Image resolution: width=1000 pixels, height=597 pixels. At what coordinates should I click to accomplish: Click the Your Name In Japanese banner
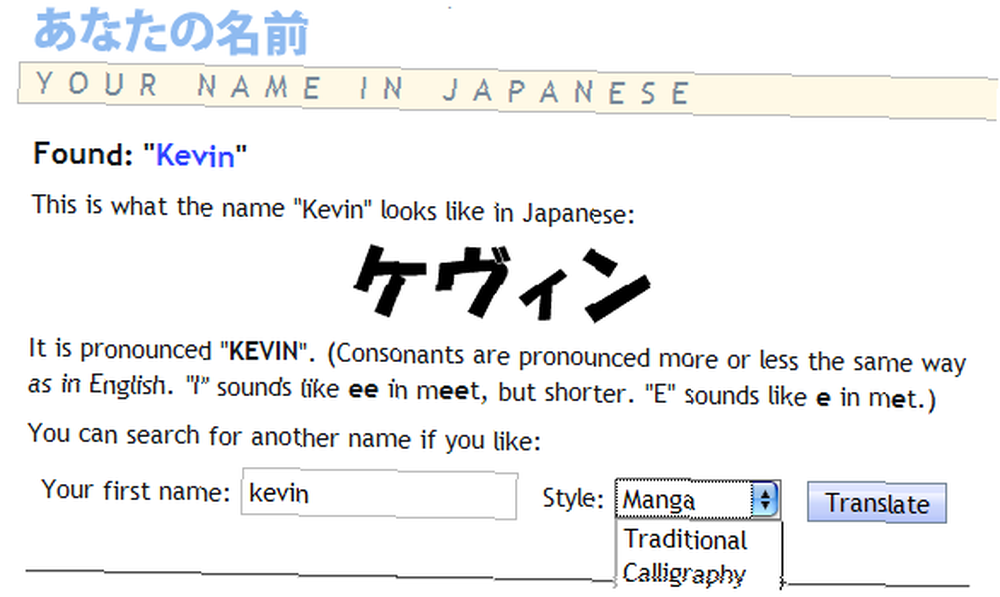507,91
